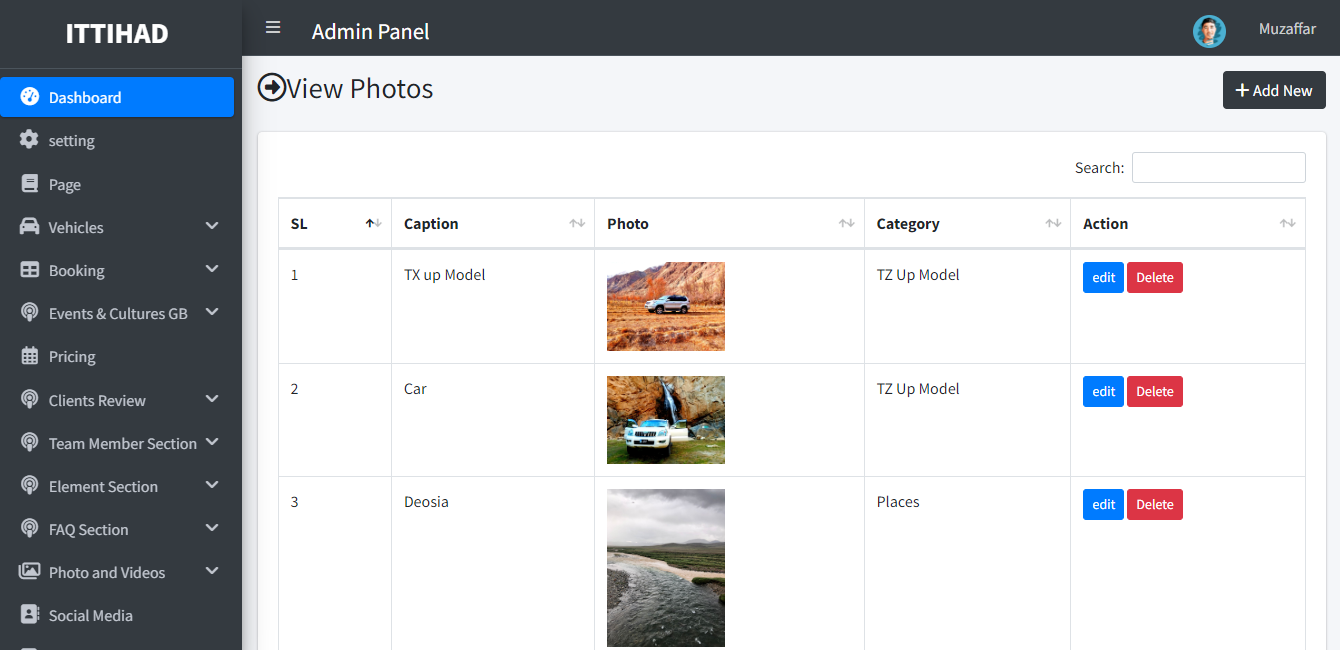Expand the Booking menu chevron
The image size is (1340, 650).
pos(212,269)
